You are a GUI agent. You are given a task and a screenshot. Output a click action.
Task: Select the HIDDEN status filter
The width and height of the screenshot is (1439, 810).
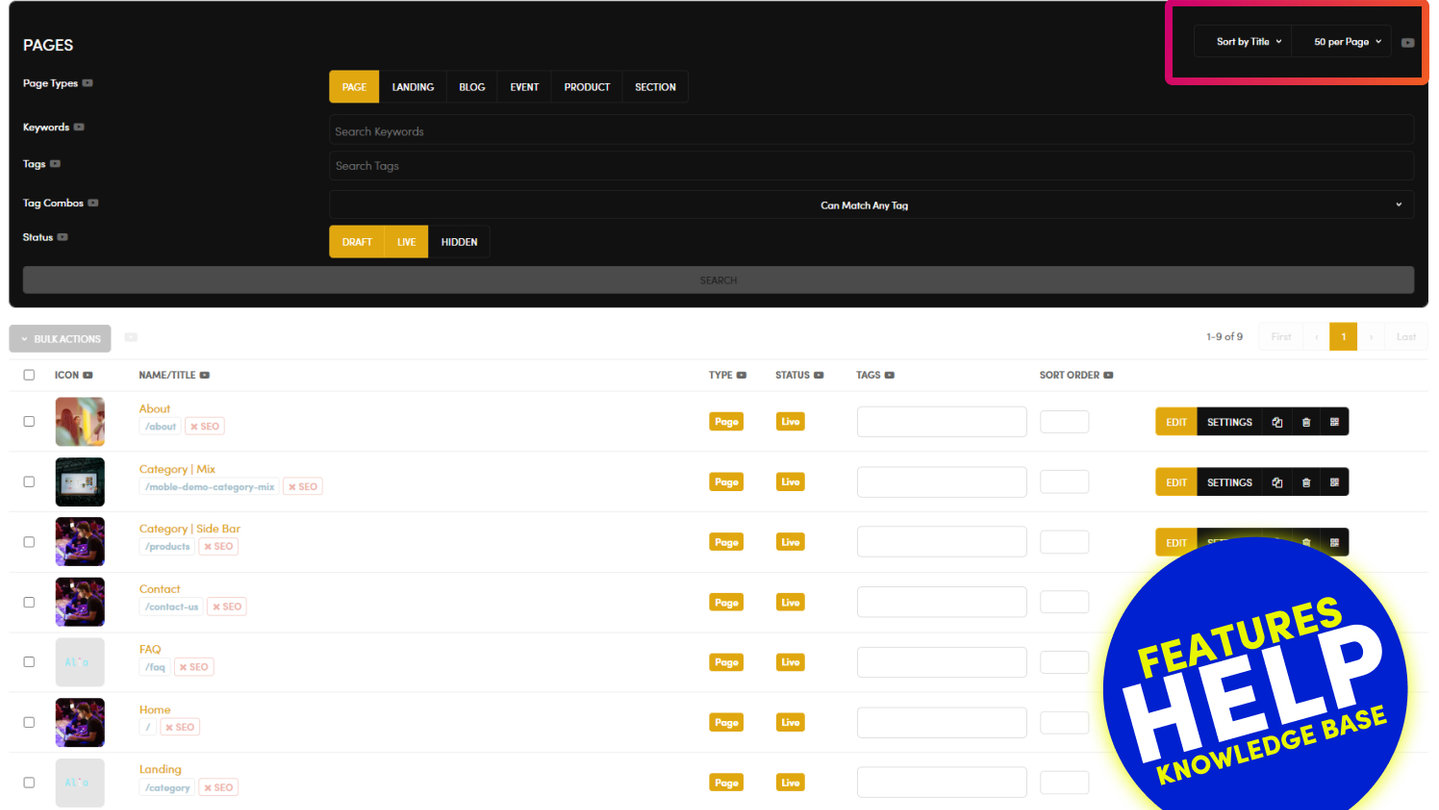click(x=459, y=242)
